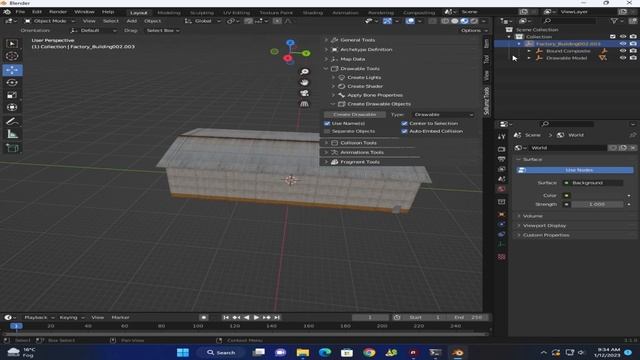Open the Render properties tab icon
Screen dimensions: 640x360
[502, 149]
